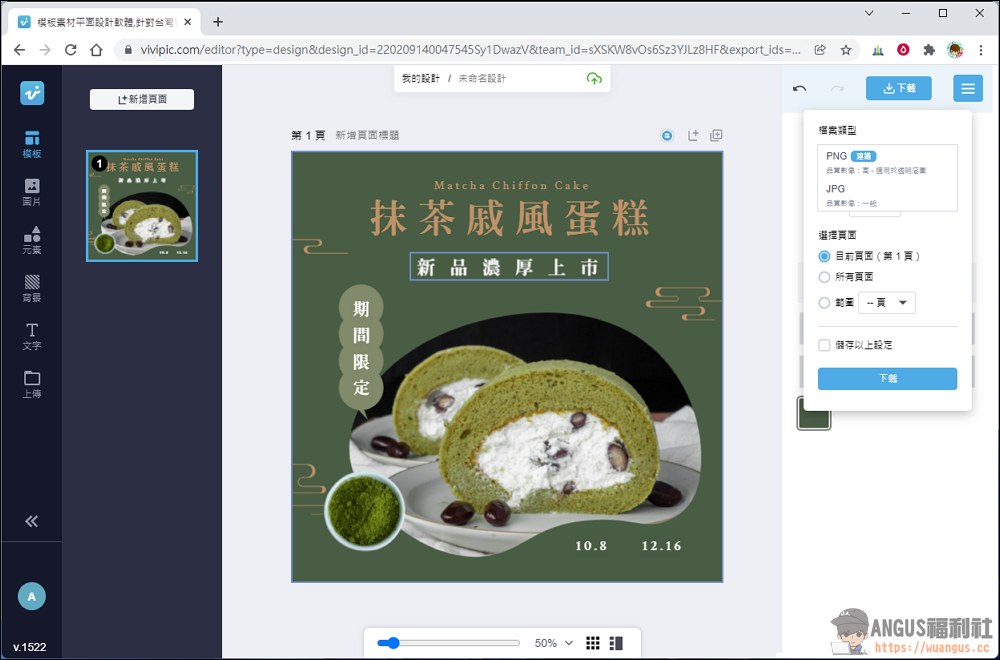
Task: Open the hamburger menu button
Action: pos(968,88)
